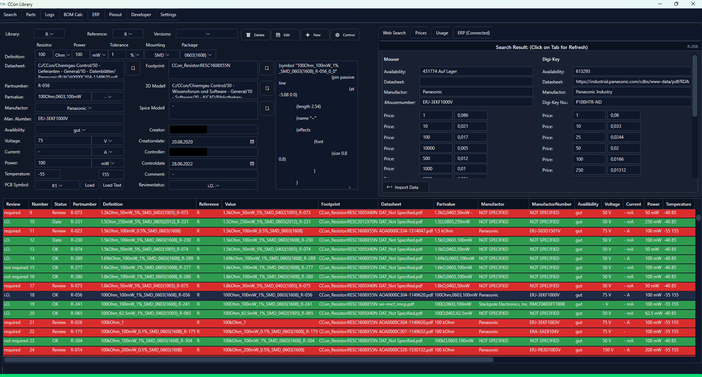Viewport: 702px width, 377px height.
Task: Click the New button with plus icon
Action: [315, 34]
